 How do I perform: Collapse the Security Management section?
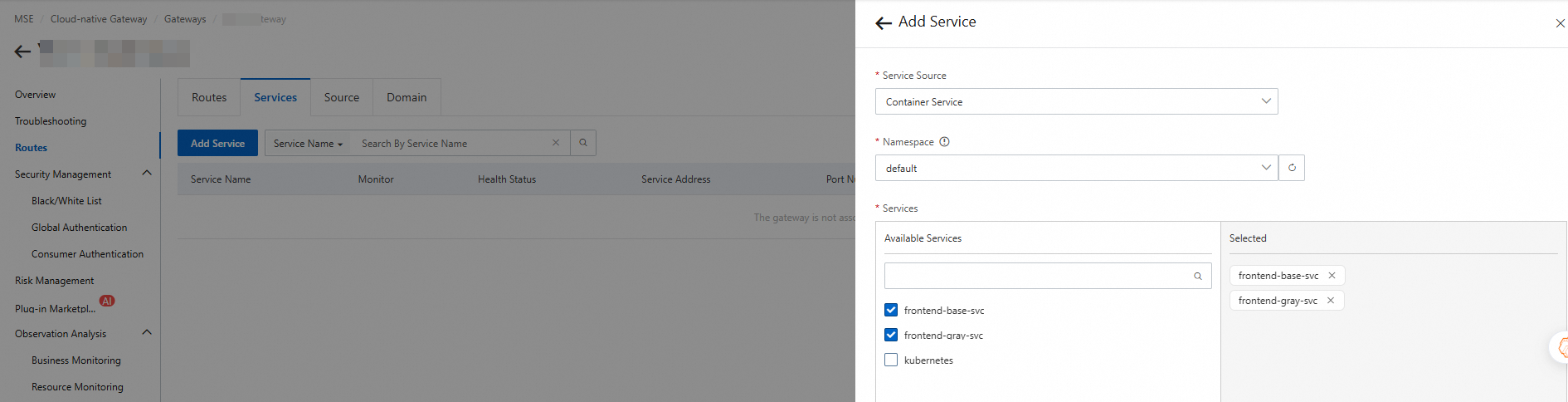click(x=147, y=174)
